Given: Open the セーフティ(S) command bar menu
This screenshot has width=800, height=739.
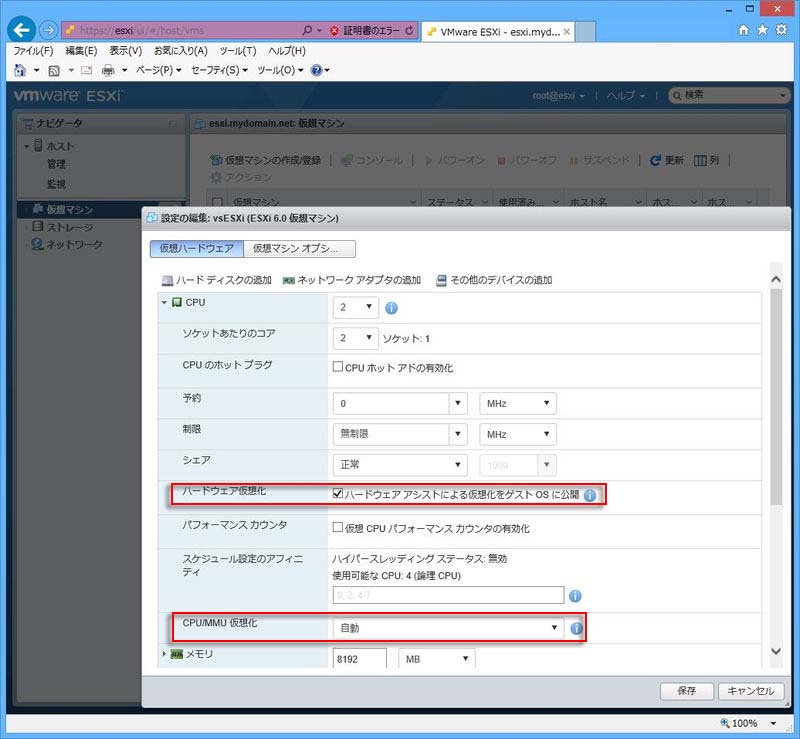Looking at the screenshot, I should [219, 70].
